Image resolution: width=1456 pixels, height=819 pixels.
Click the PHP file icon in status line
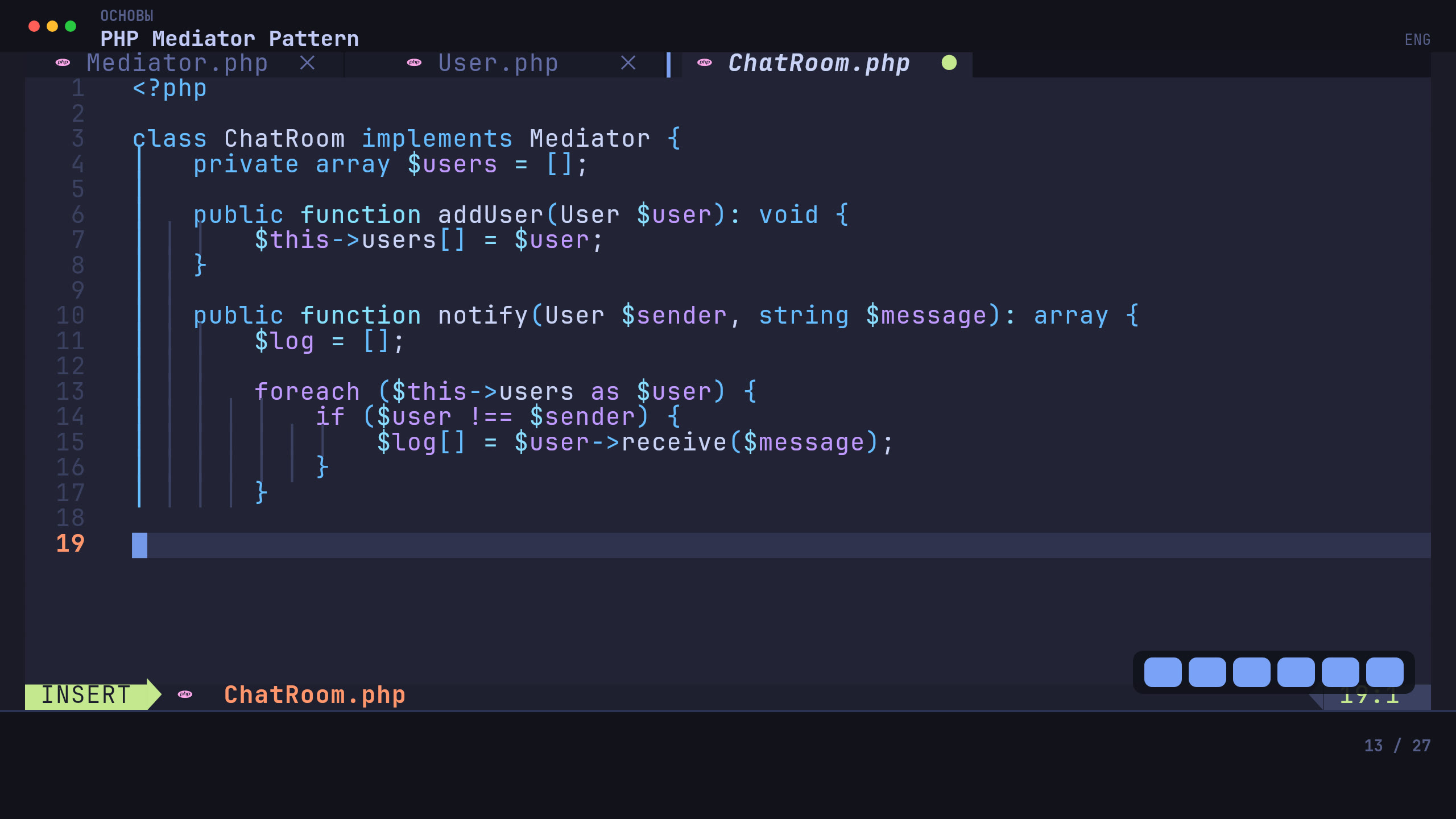click(x=185, y=694)
